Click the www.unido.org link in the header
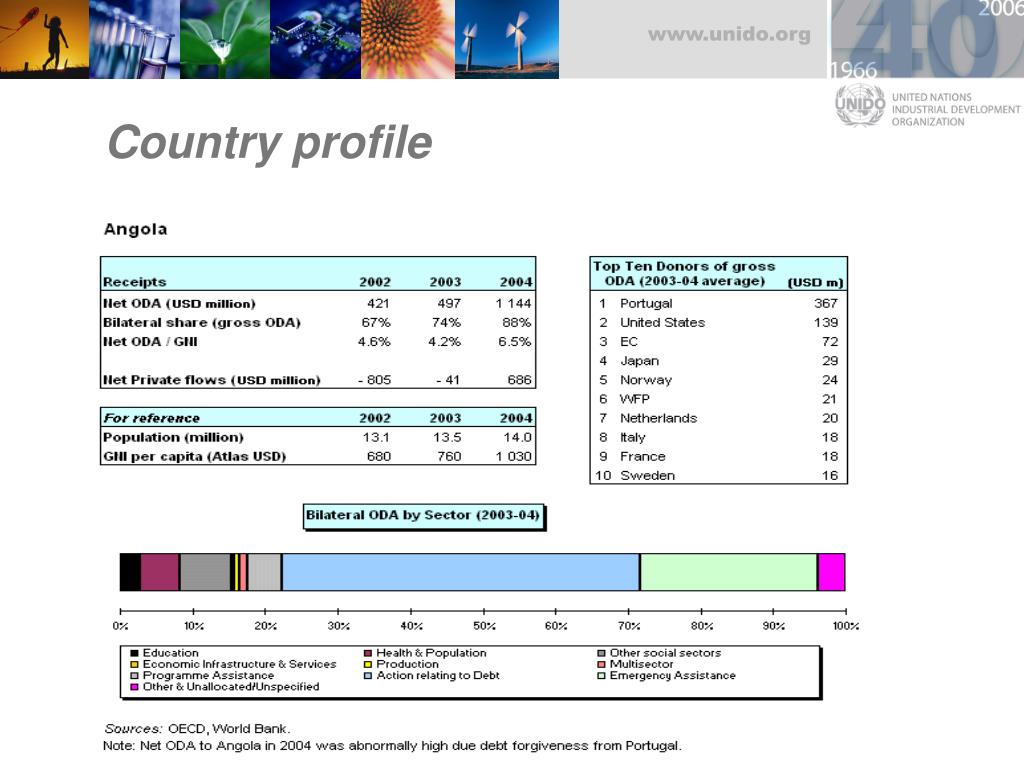This screenshot has height=768, width=1024. 729,35
